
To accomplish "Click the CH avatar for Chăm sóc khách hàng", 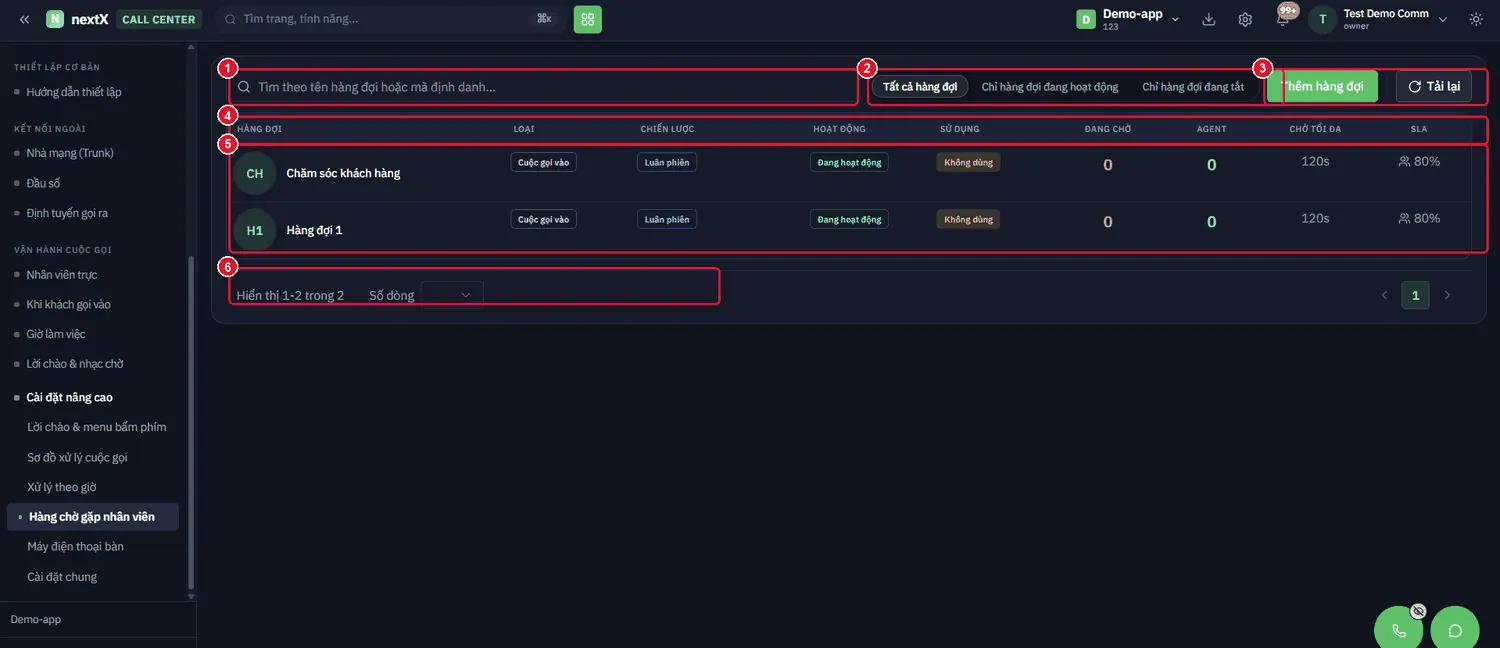I will (255, 173).
